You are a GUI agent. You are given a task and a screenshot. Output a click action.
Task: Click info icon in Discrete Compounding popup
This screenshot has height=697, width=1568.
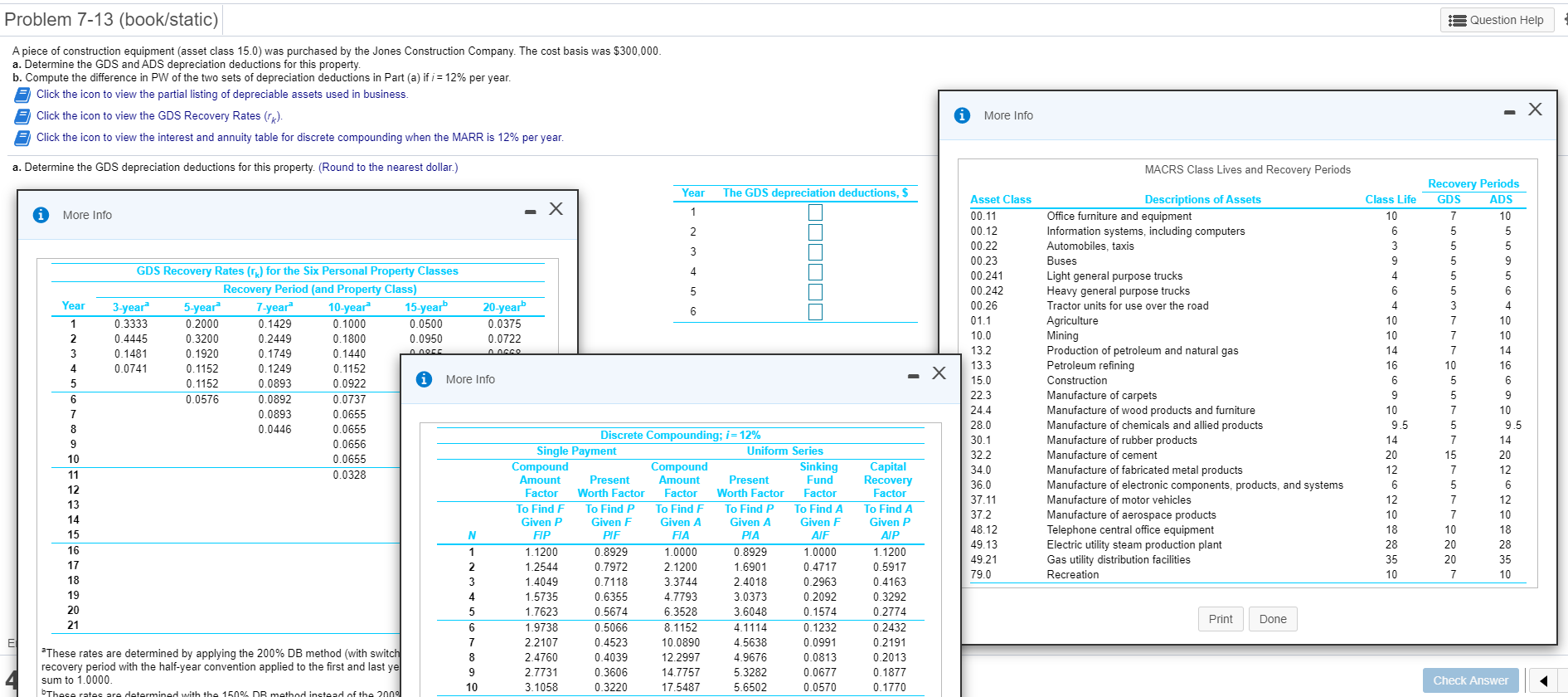pyautogui.click(x=424, y=379)
